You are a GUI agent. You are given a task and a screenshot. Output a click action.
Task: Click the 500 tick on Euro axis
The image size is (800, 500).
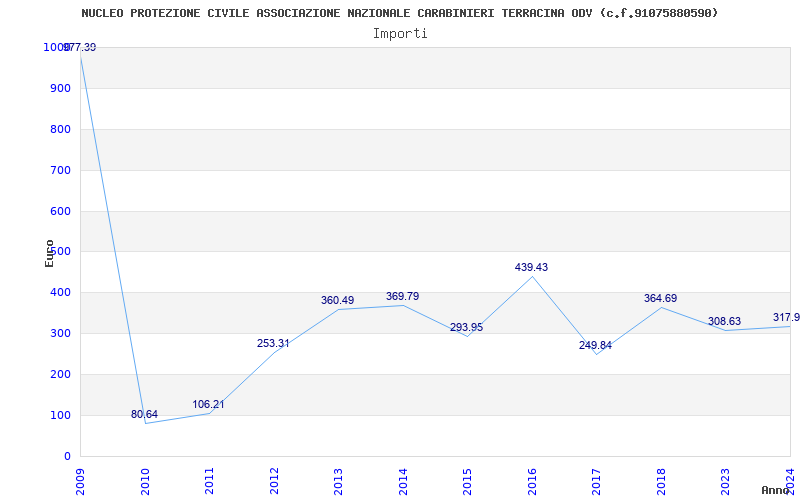coord(60,252)
